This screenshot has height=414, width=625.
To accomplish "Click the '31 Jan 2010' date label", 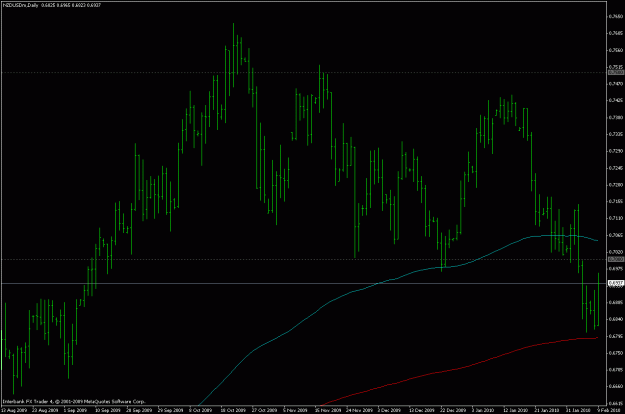I will (x=578, y=410).
